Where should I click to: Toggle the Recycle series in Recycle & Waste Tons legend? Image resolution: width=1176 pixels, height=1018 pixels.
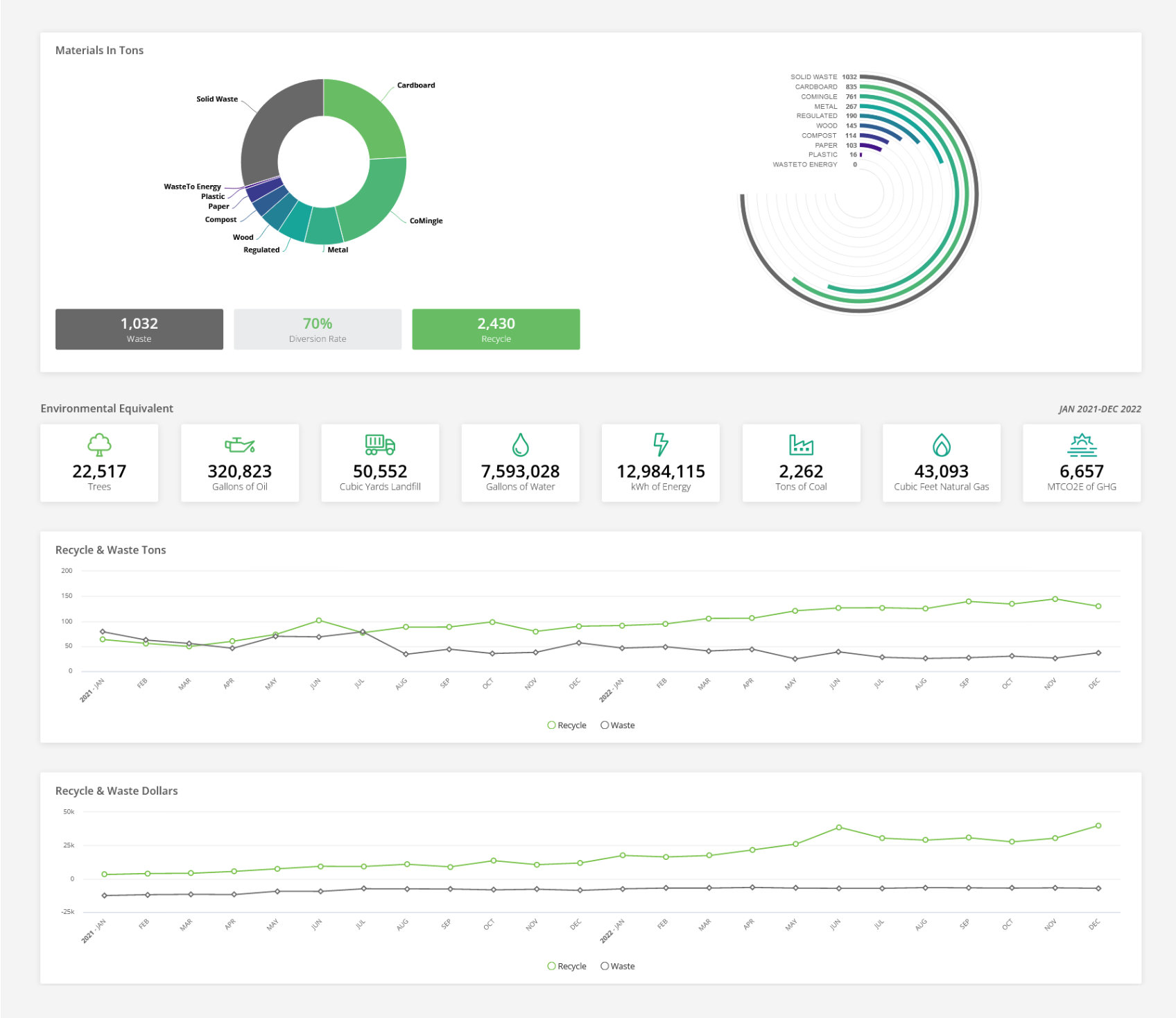tap(567, 725)
